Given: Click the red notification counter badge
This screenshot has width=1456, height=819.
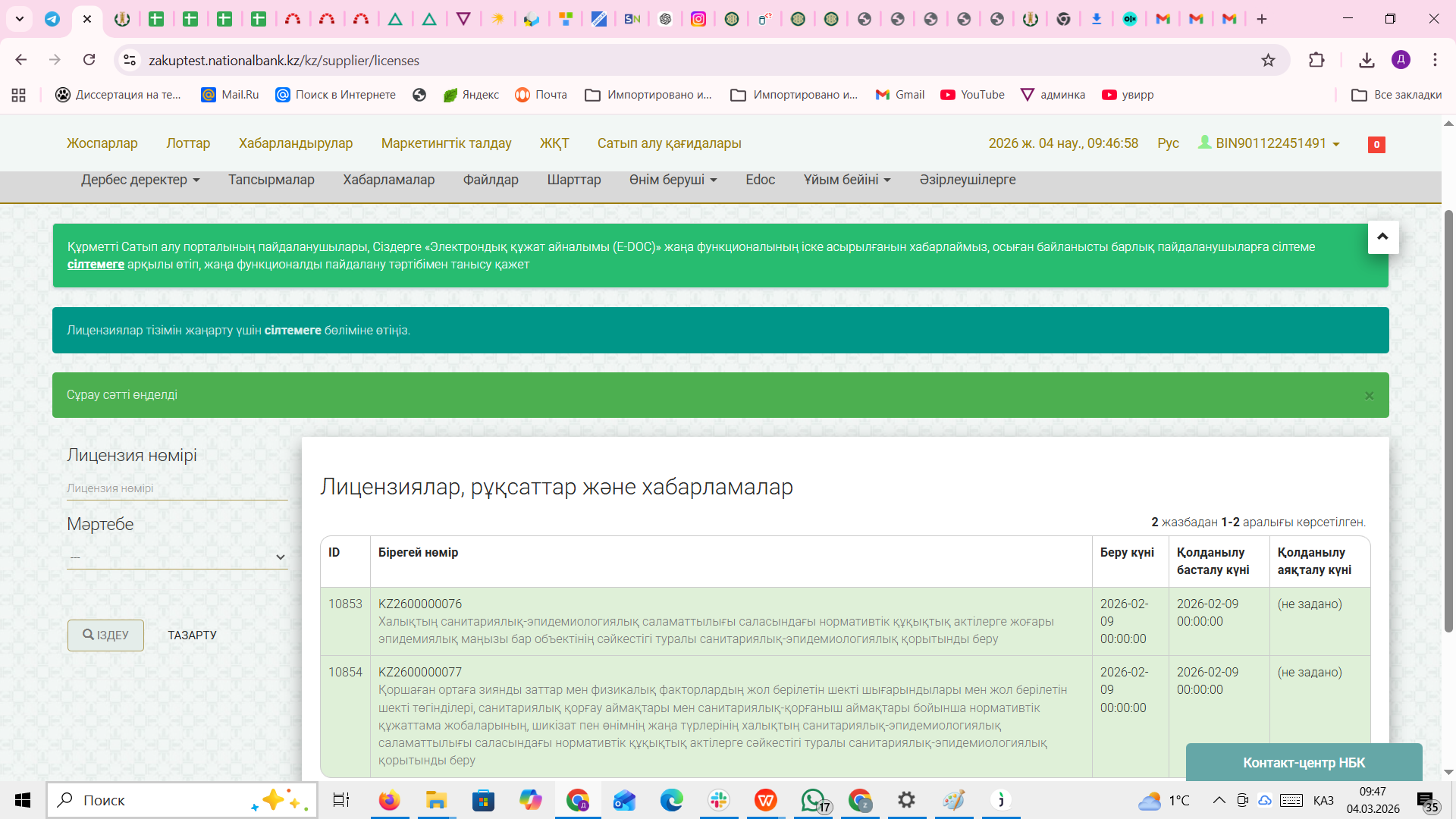Looking at the screenshot, I should click(x=1376, y=144).
